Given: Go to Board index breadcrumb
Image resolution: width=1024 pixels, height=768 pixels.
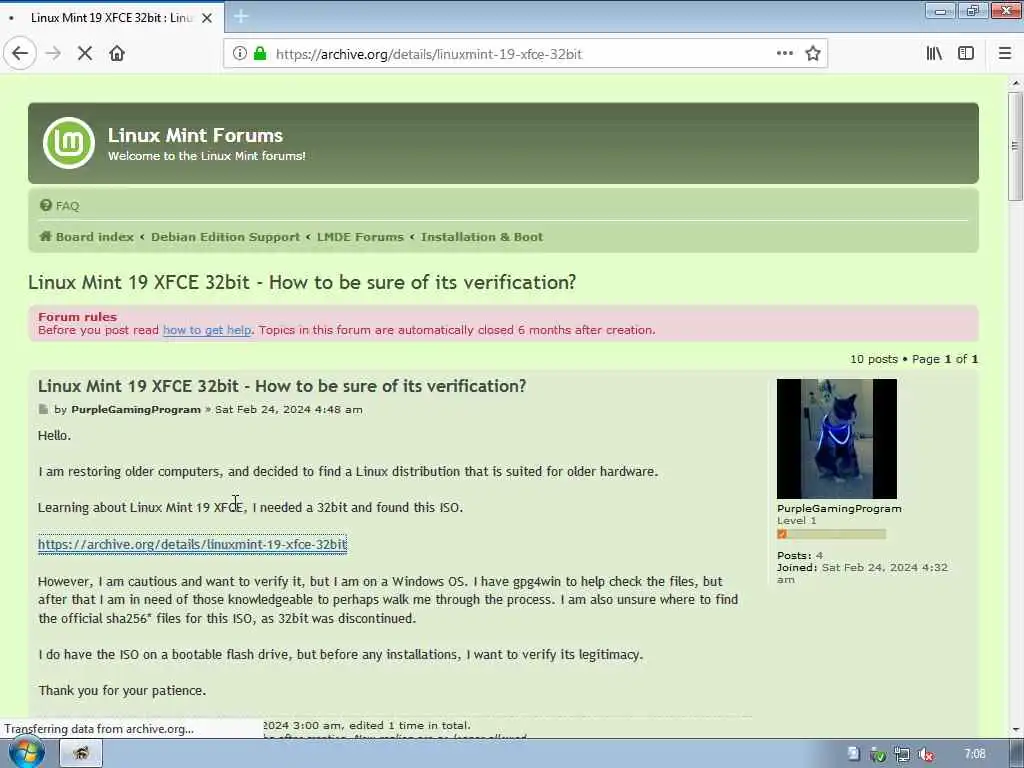Looking at the screenshot, I should coord(86,237).
